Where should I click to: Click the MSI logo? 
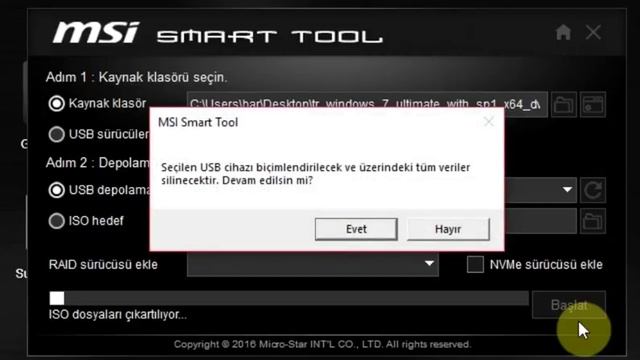click(96, 33)
